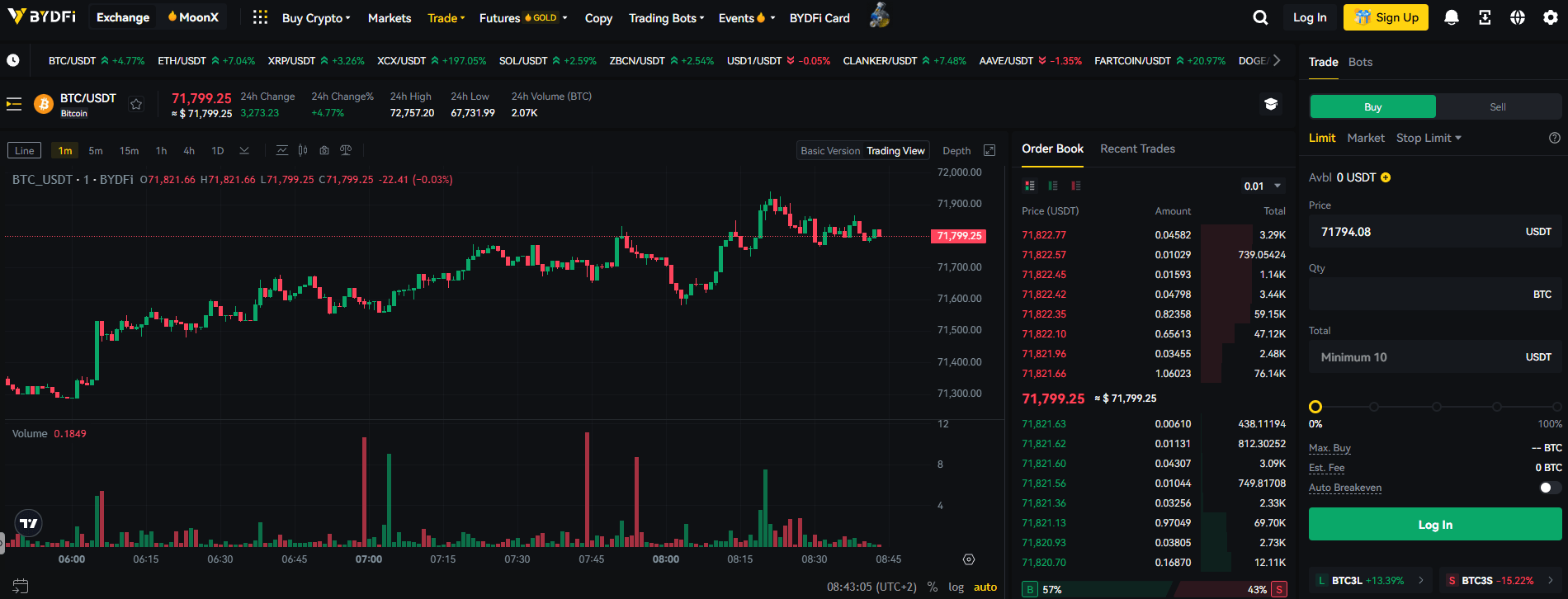Expand the chart to fullscreen
This screenshot has width=1568, height=599.
pyautogui.click(x=989, y=150)
